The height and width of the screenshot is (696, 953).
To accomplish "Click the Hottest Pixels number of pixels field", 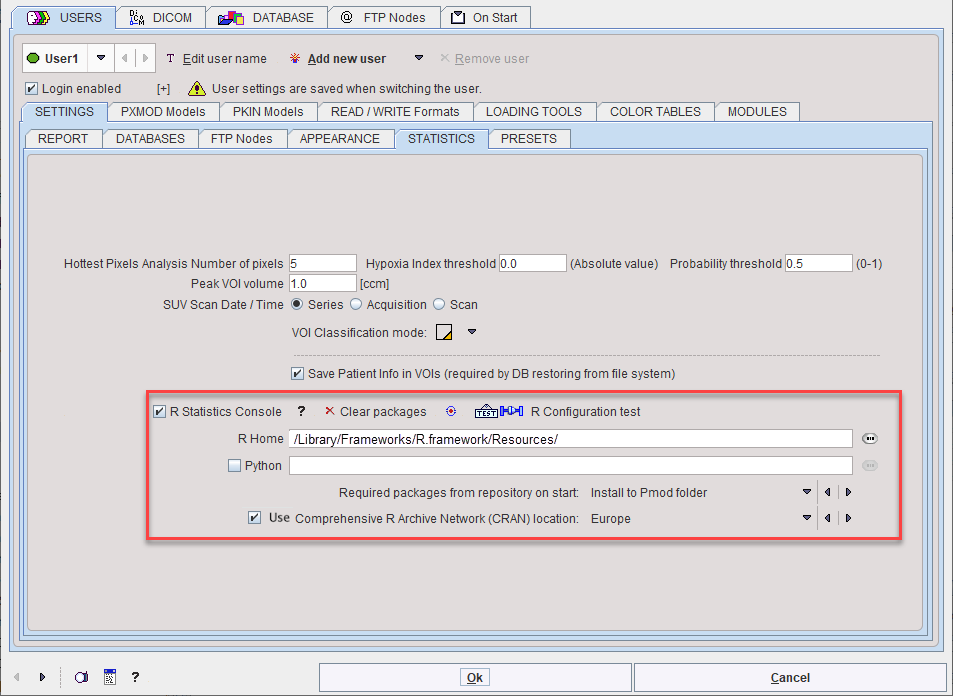I will click(x=323, y=263).
